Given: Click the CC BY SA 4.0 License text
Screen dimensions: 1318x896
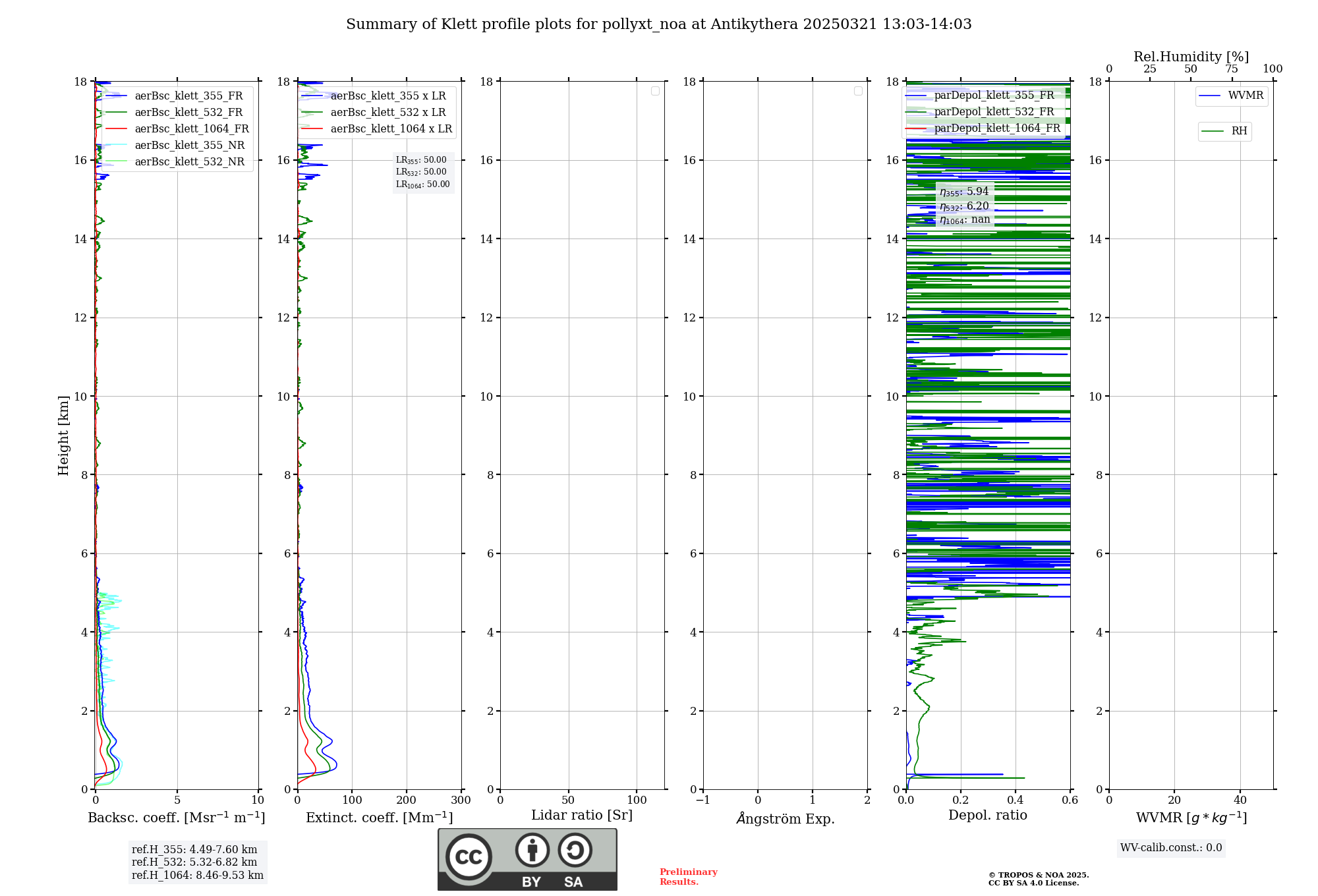Looking at the screenshot, I should point(1033,883).
